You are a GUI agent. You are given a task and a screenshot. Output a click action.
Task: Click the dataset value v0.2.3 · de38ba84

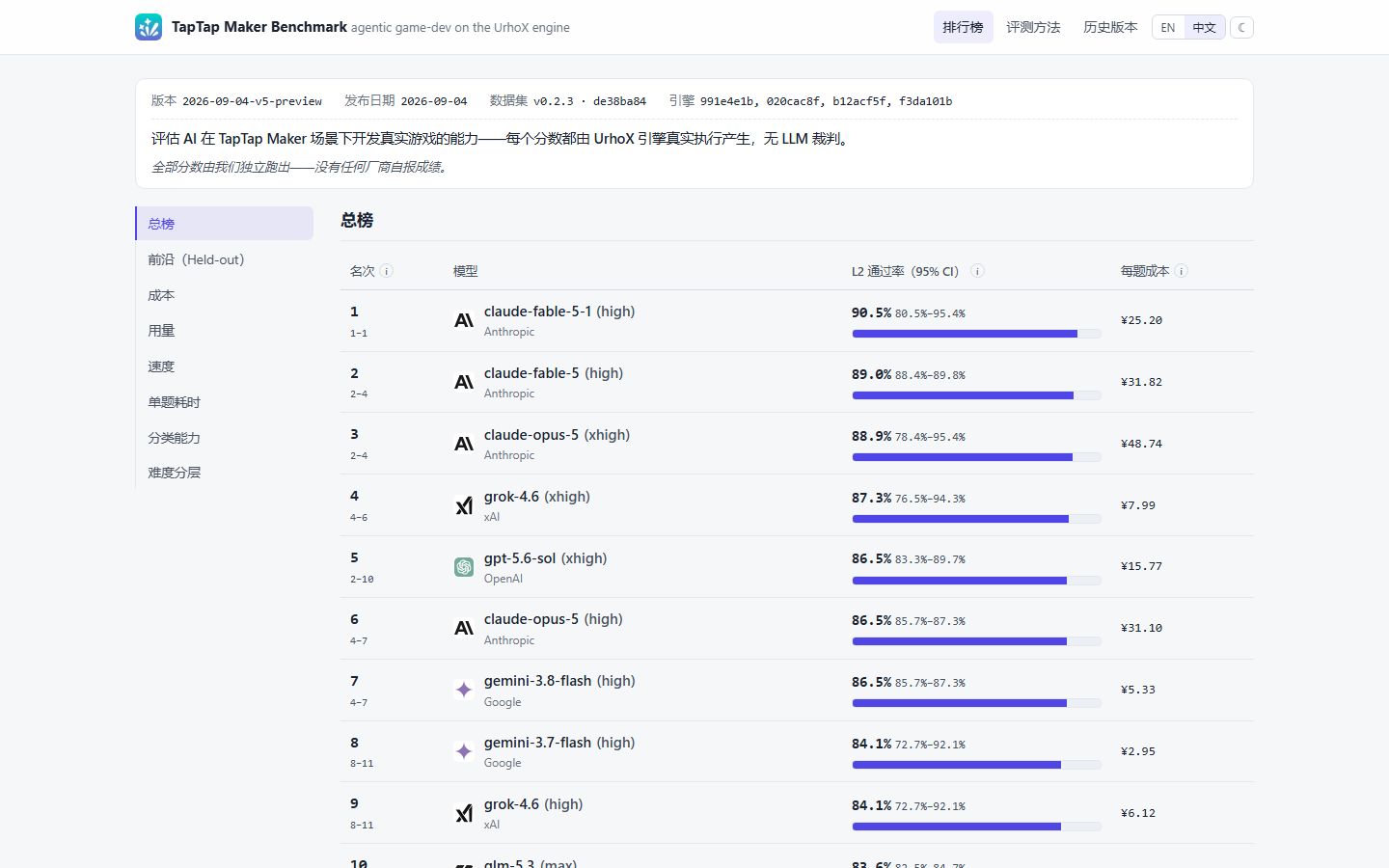(x=589, y=101)
